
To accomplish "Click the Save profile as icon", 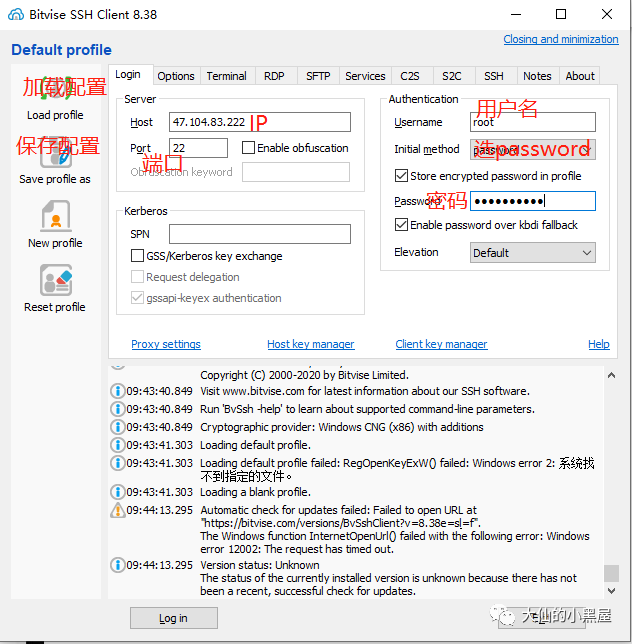I will point(55,154).
